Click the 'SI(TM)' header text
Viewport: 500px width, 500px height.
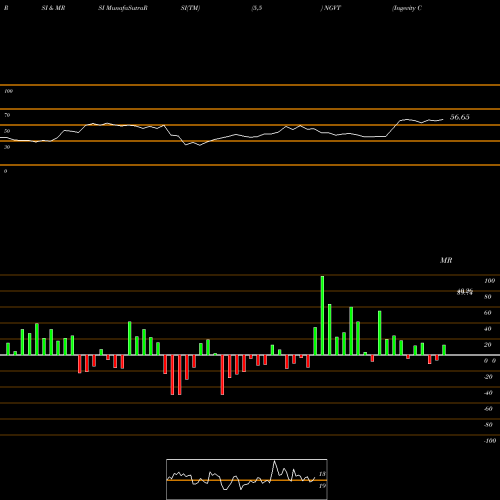(190, 8)
